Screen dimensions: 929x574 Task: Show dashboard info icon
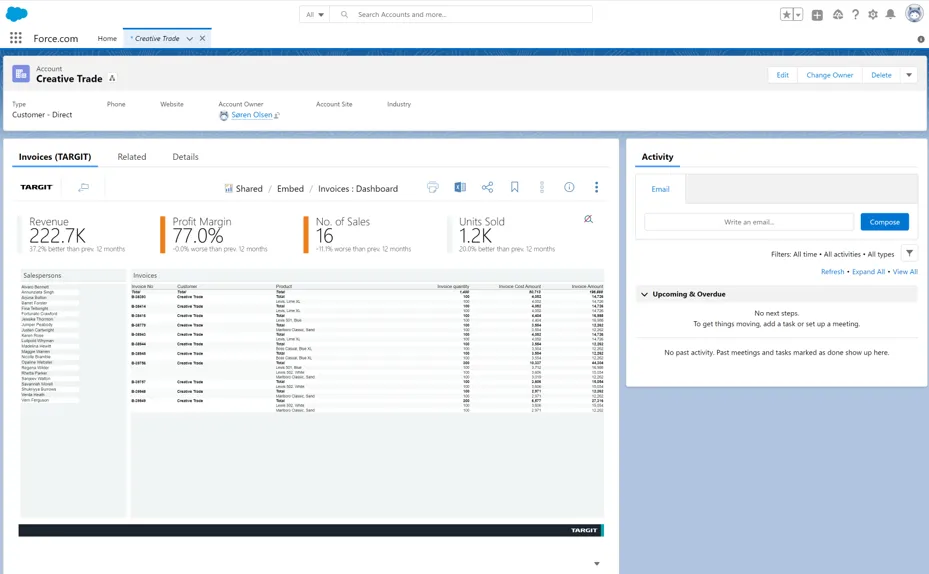pos(569,187)
